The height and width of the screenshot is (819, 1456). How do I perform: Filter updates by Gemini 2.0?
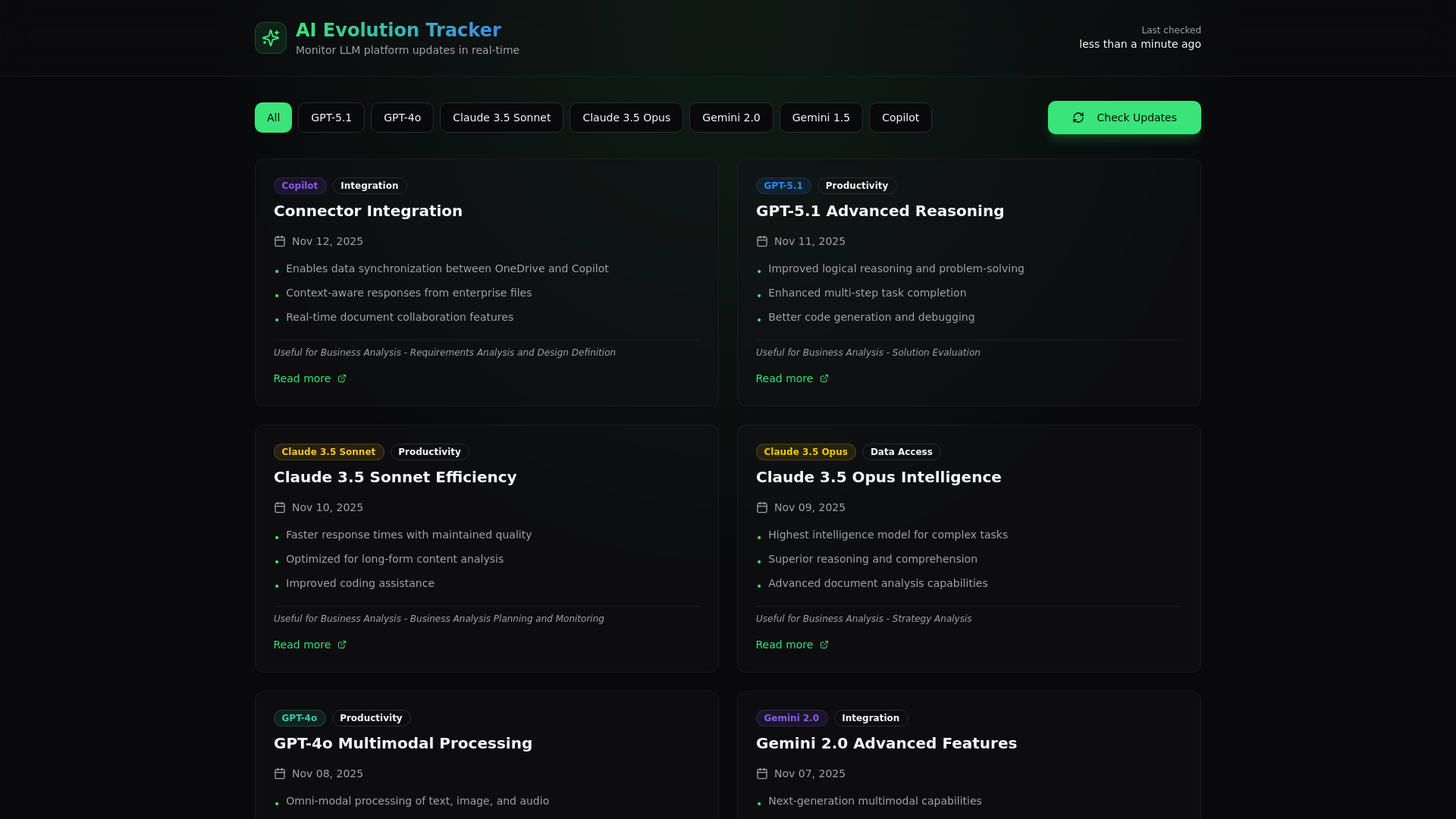point(731,118)
